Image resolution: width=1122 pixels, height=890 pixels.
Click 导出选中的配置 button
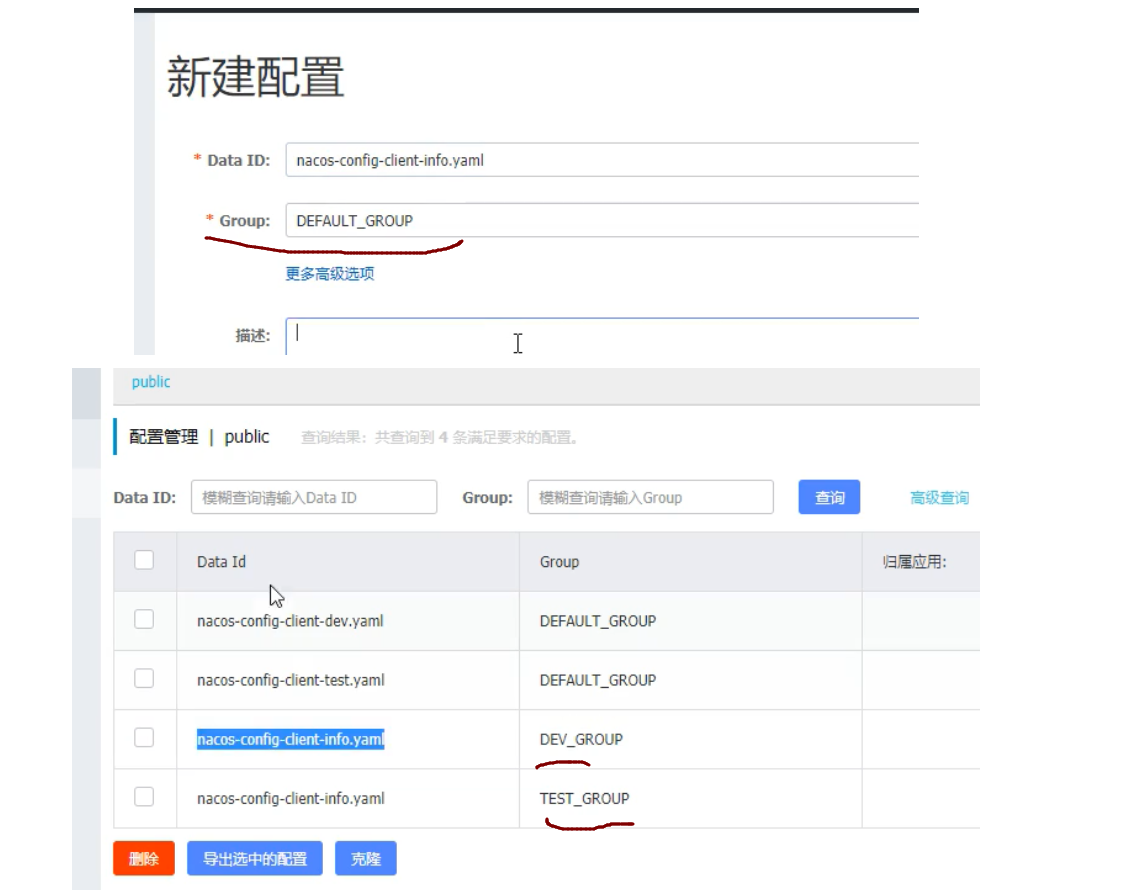(255, 859)
